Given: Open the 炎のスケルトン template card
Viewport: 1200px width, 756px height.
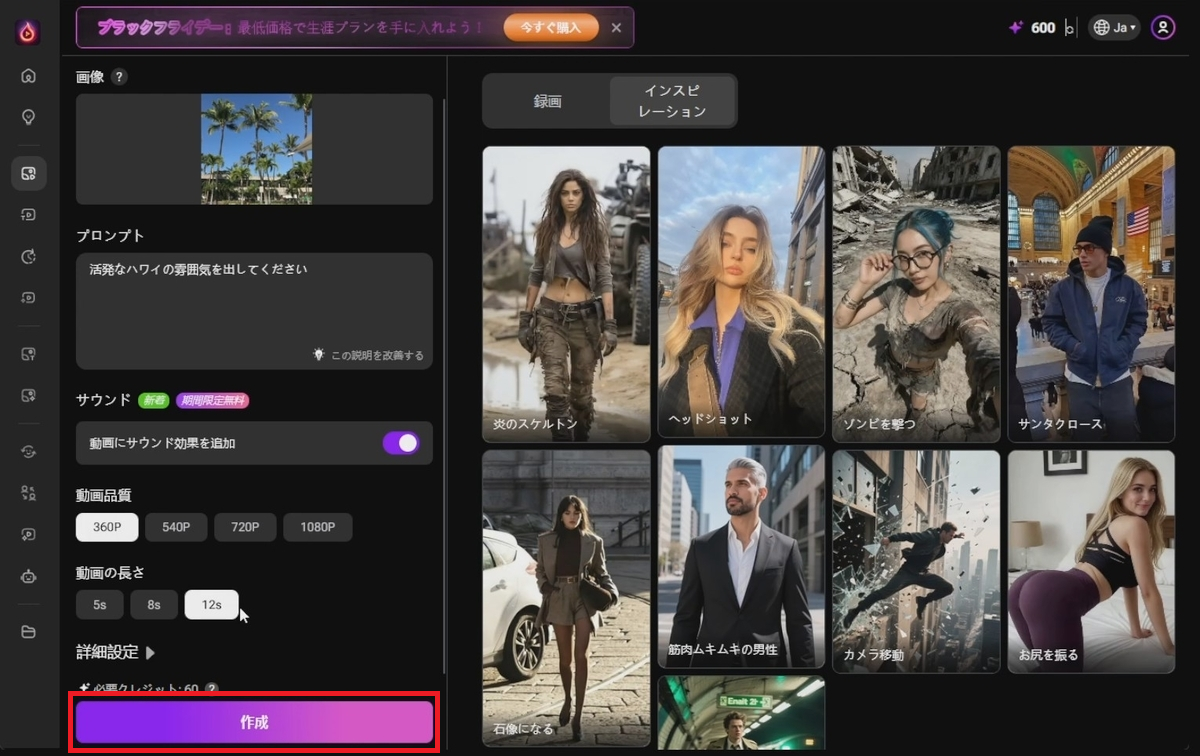Looking at the screenshot, I should (x=566, y=294).
